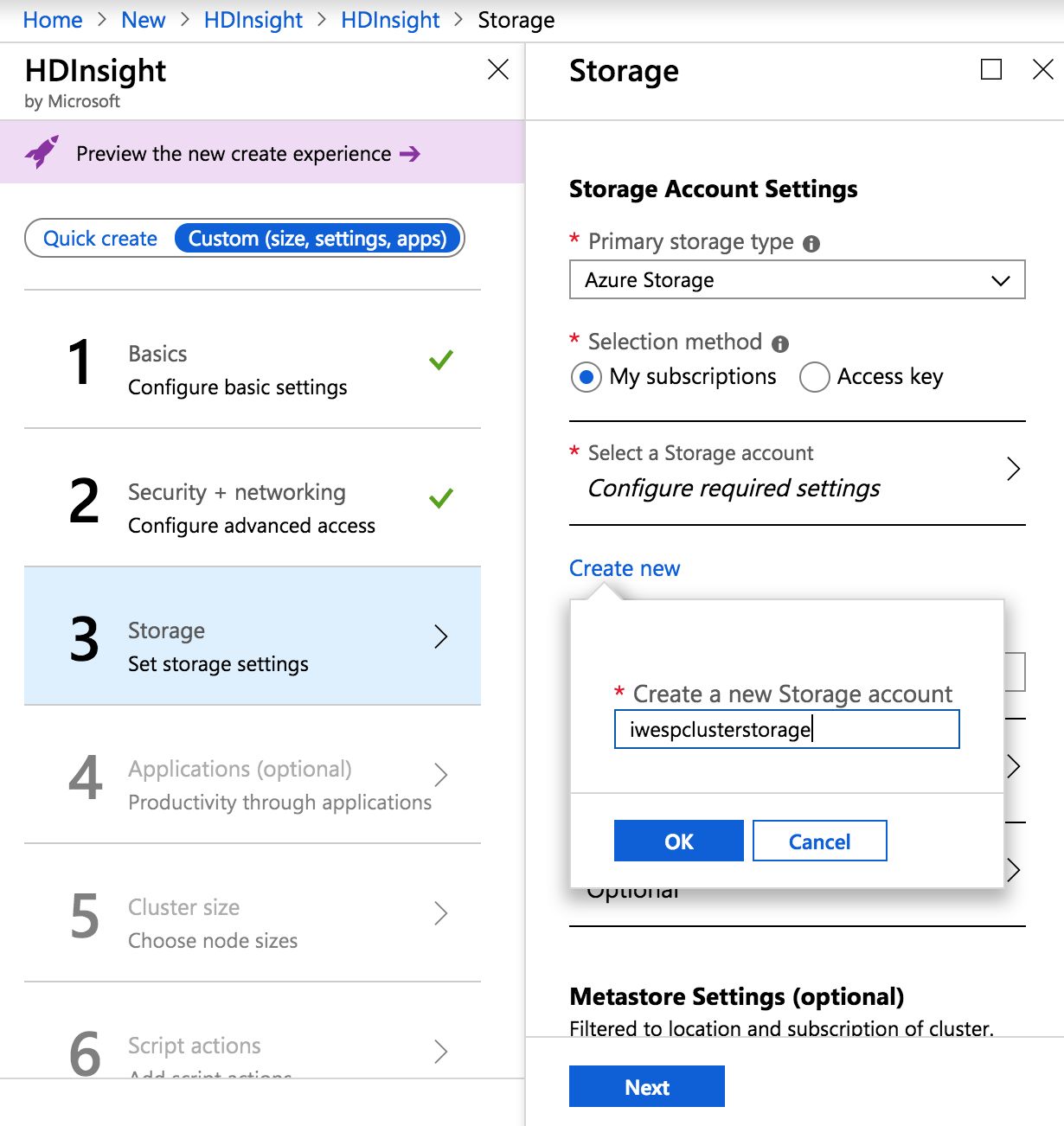Go to Home breadcrumb
Screen dimensions: 1064x1126
point(53,20)
